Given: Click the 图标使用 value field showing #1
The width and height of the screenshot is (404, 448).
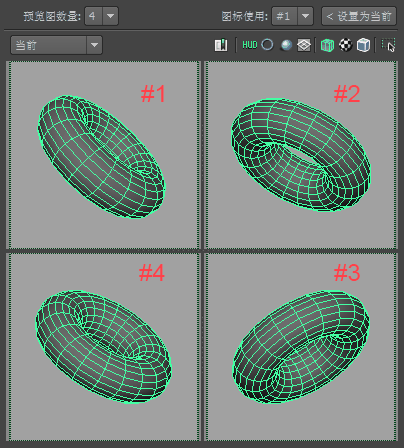Looking at the screenshot, I should point(285,16).
